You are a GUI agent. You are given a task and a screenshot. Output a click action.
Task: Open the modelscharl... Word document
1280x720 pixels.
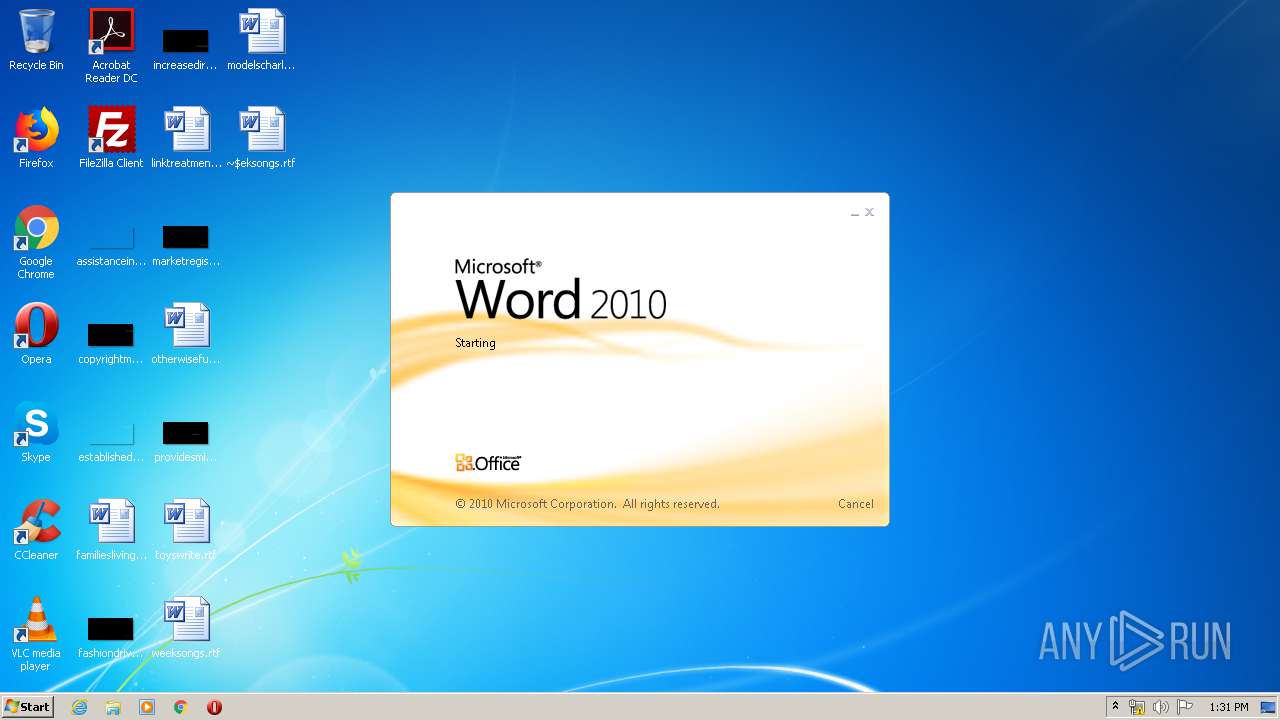(x=261, y=40)
